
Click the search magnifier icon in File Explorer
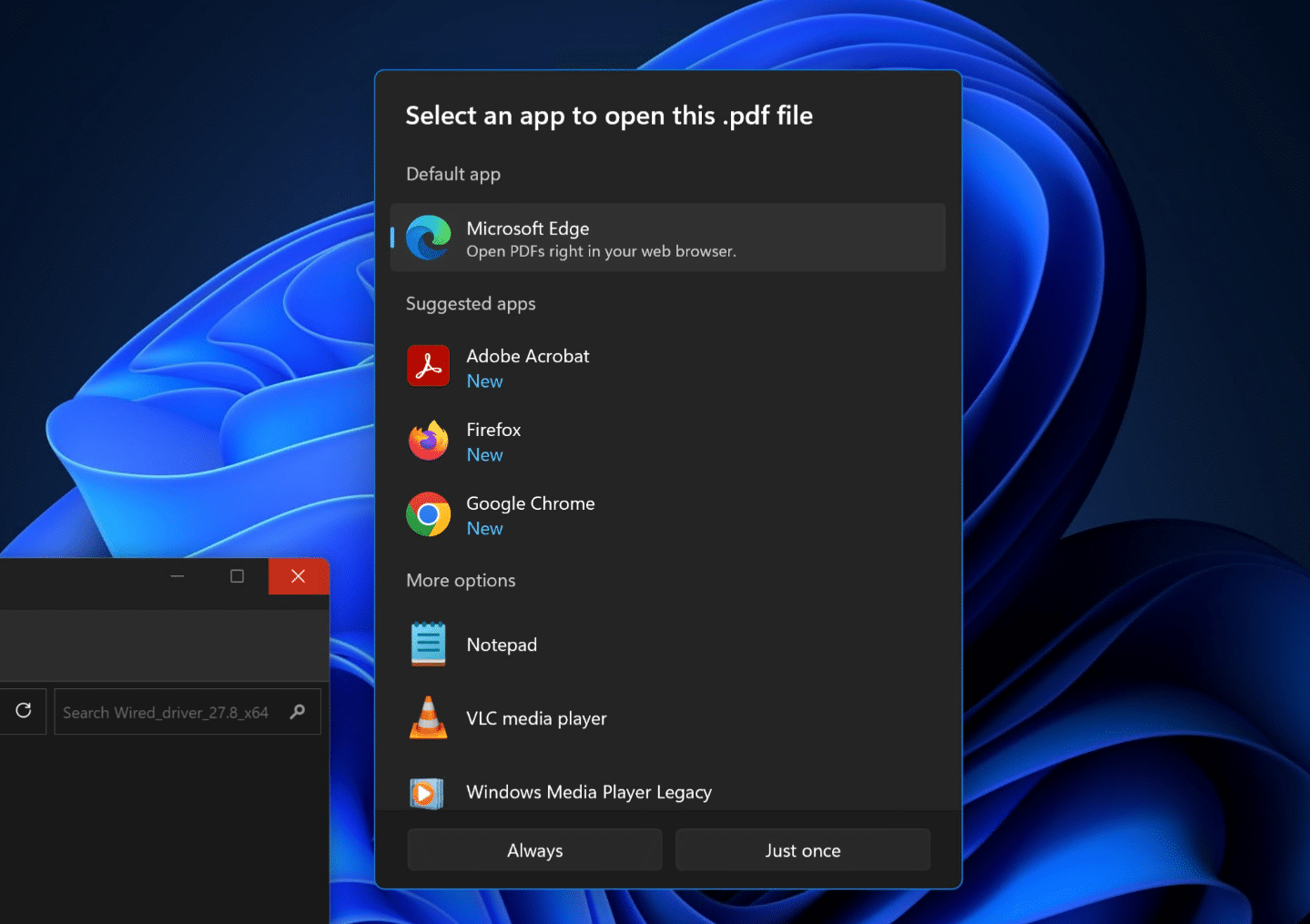pyautogui.click(x=298, y=711)
